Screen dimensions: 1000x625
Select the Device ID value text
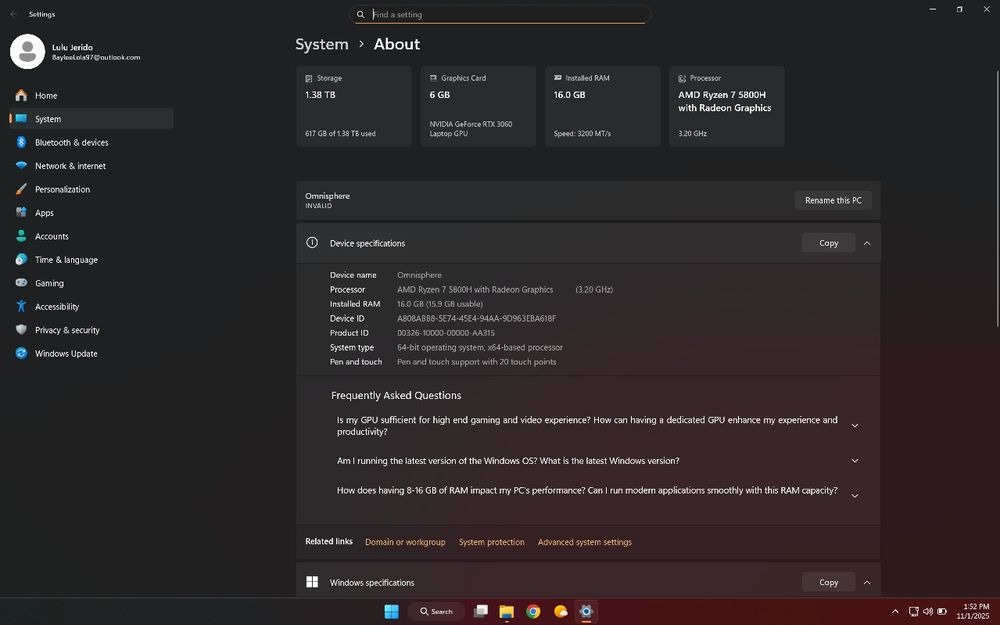pyautogui.click(x=476, y=318)
